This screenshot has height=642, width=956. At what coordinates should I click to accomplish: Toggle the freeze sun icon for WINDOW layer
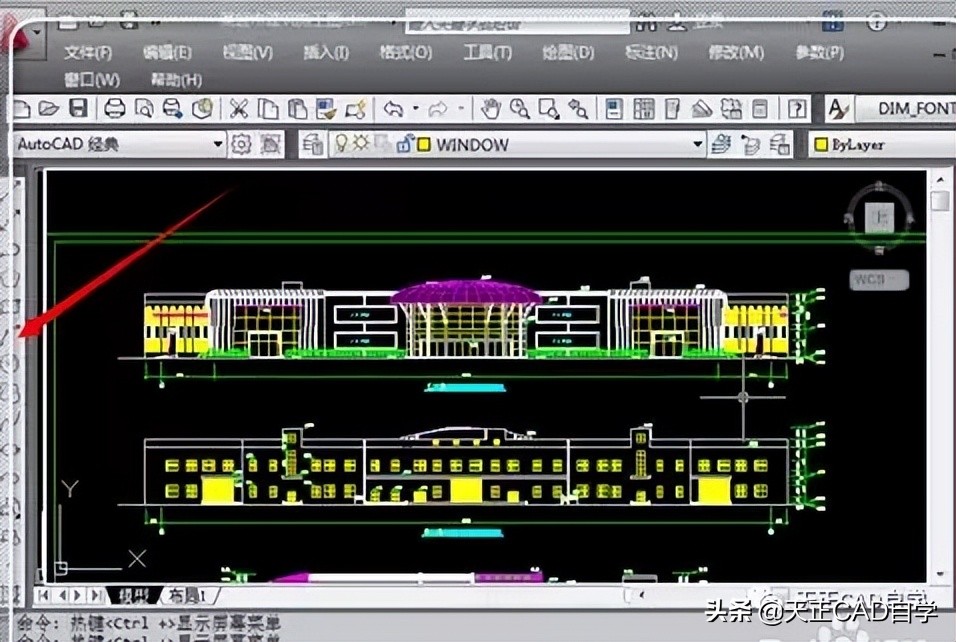(358, 143)
